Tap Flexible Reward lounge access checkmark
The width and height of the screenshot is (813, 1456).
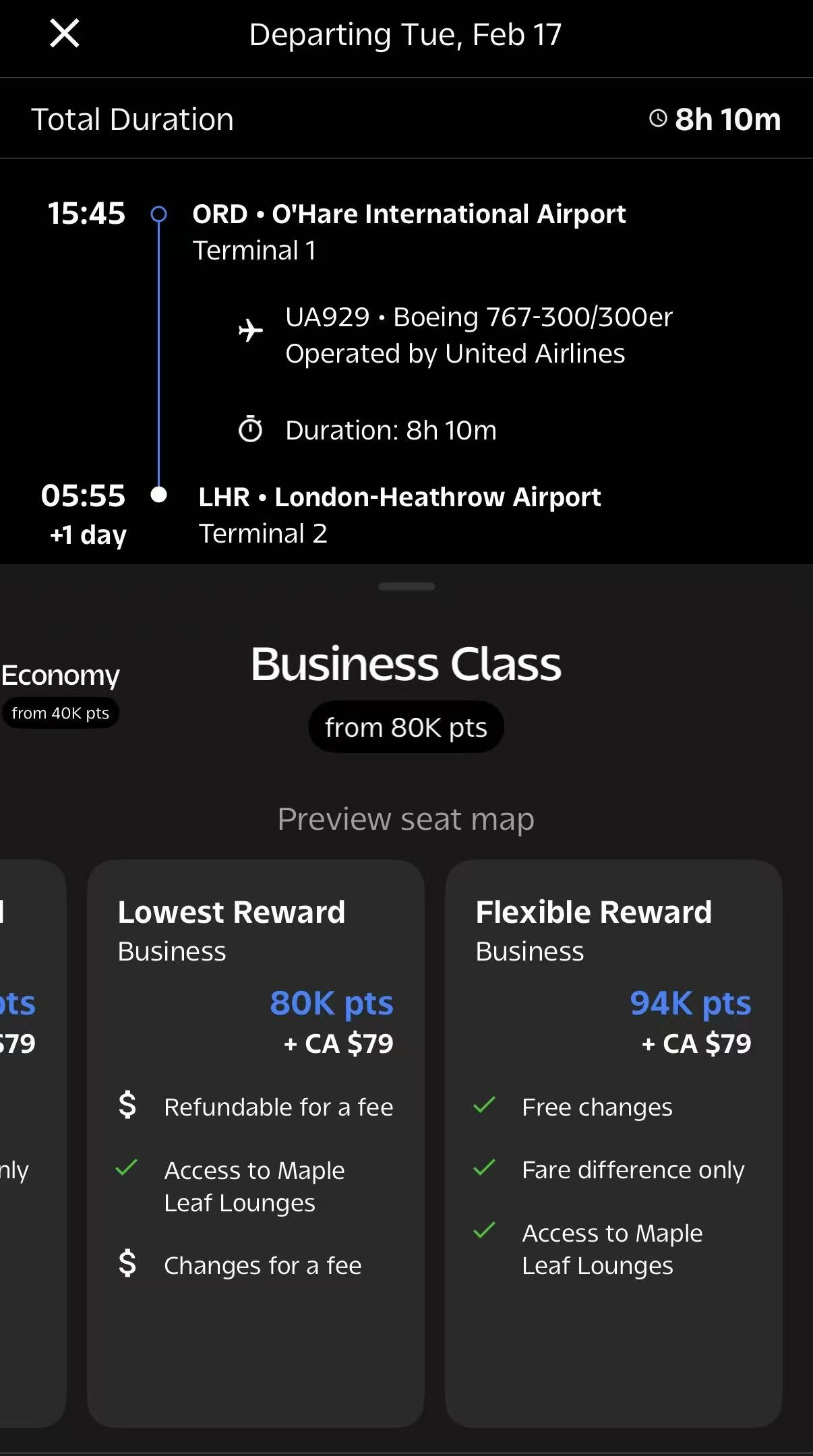(484, 1231)
